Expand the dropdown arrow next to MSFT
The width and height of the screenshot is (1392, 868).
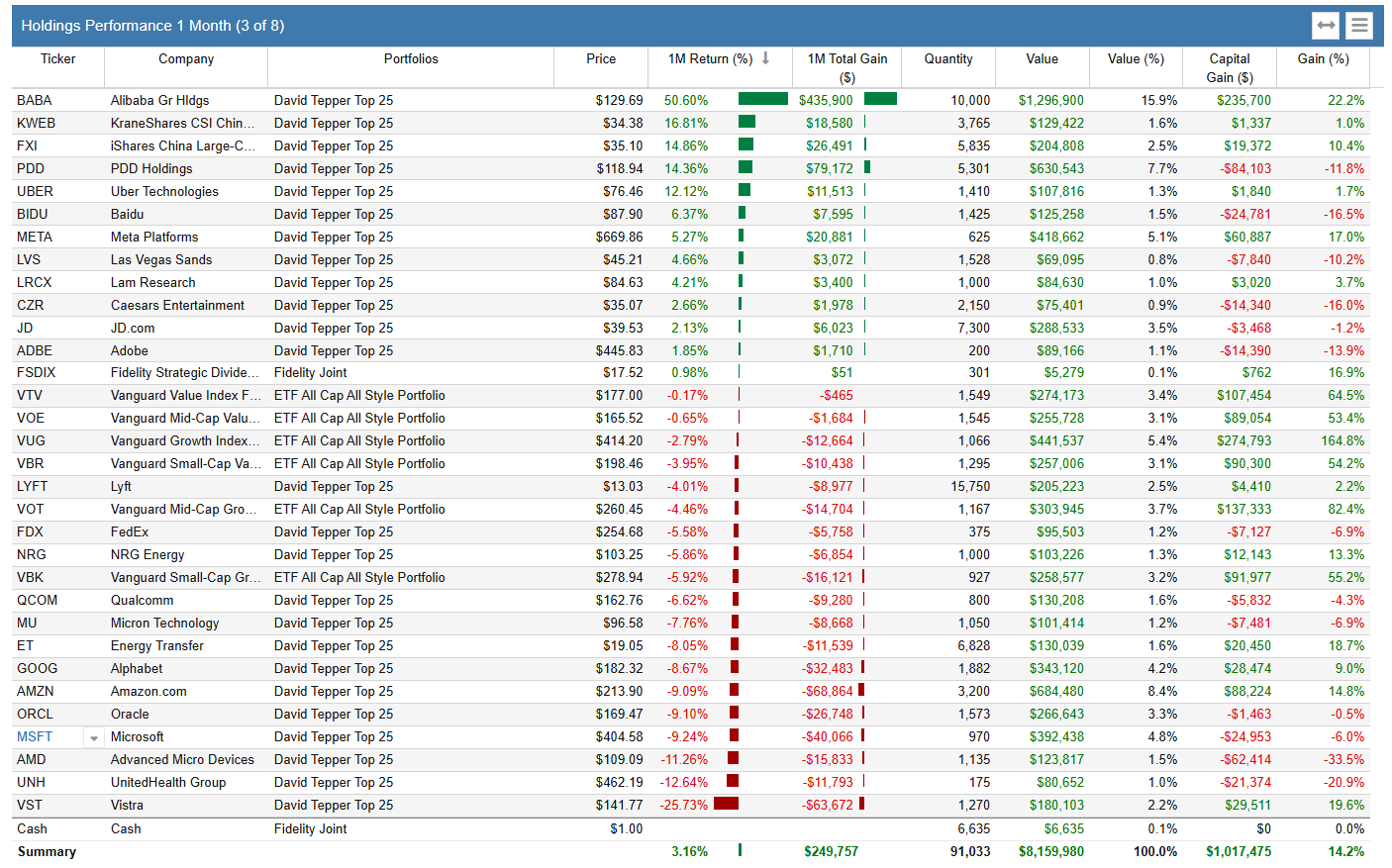point(93,736)
